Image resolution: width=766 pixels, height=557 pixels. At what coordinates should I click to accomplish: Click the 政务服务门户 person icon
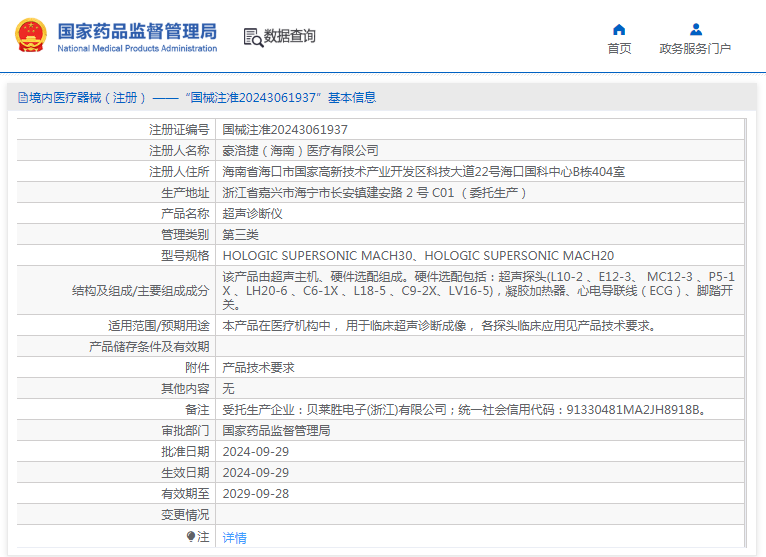point(696,30)
